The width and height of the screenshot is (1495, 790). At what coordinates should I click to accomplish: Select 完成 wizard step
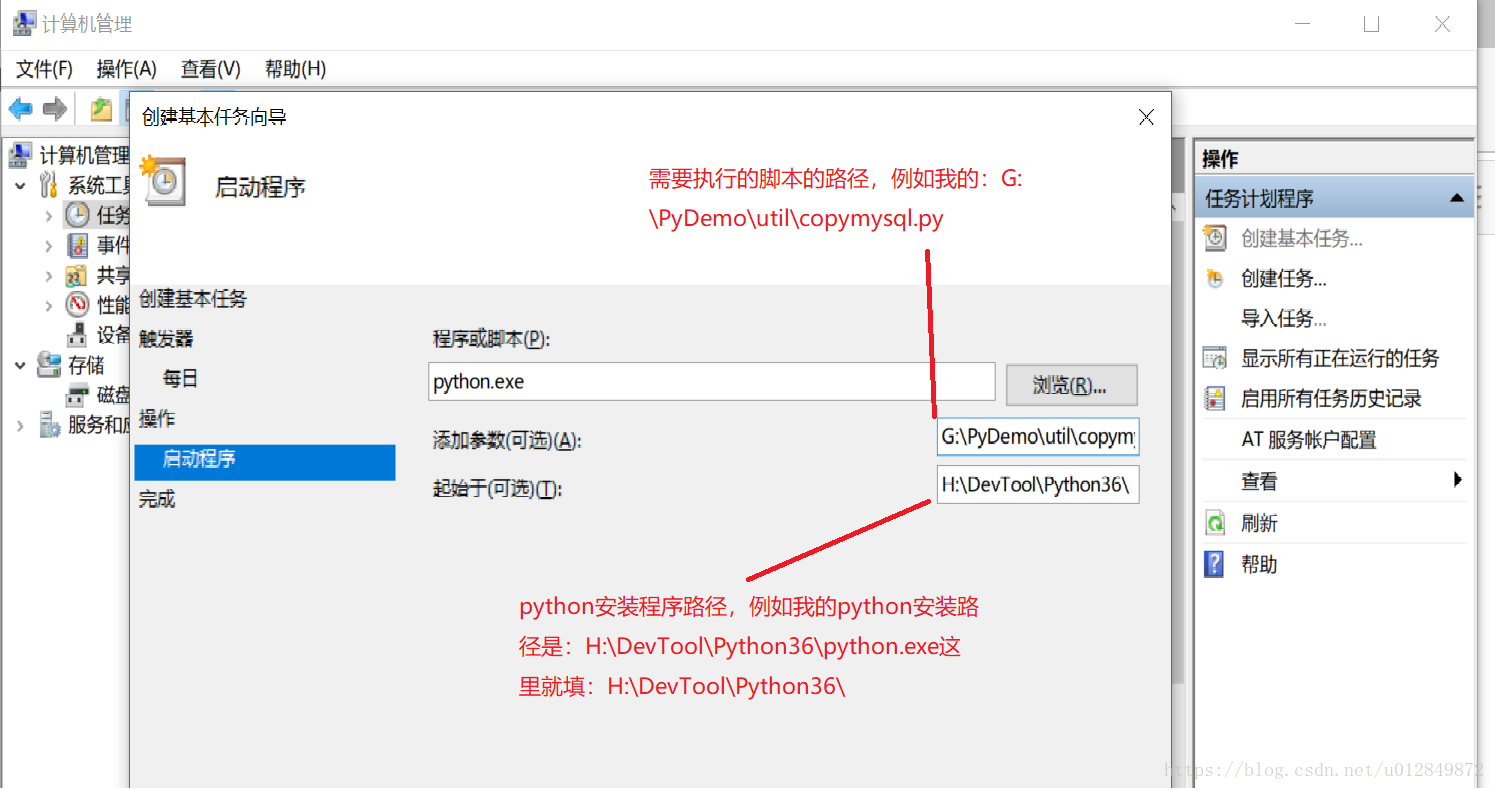pos(157,499)
